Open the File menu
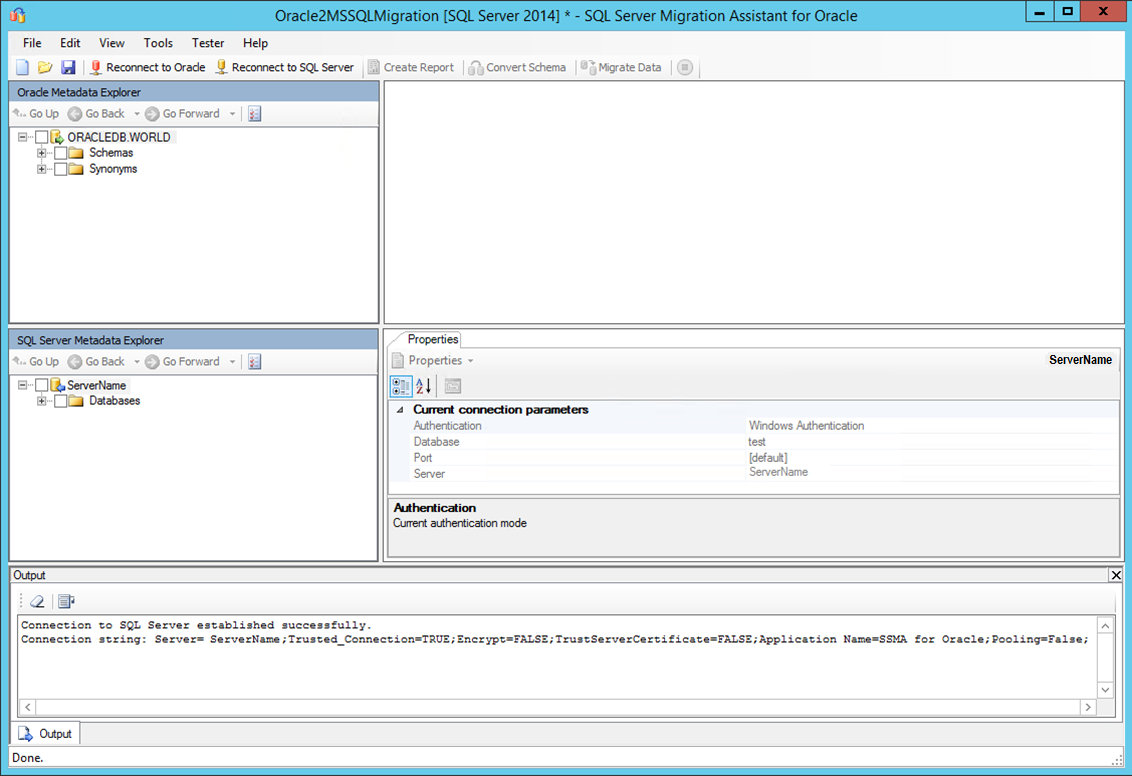 click(32, 43)
